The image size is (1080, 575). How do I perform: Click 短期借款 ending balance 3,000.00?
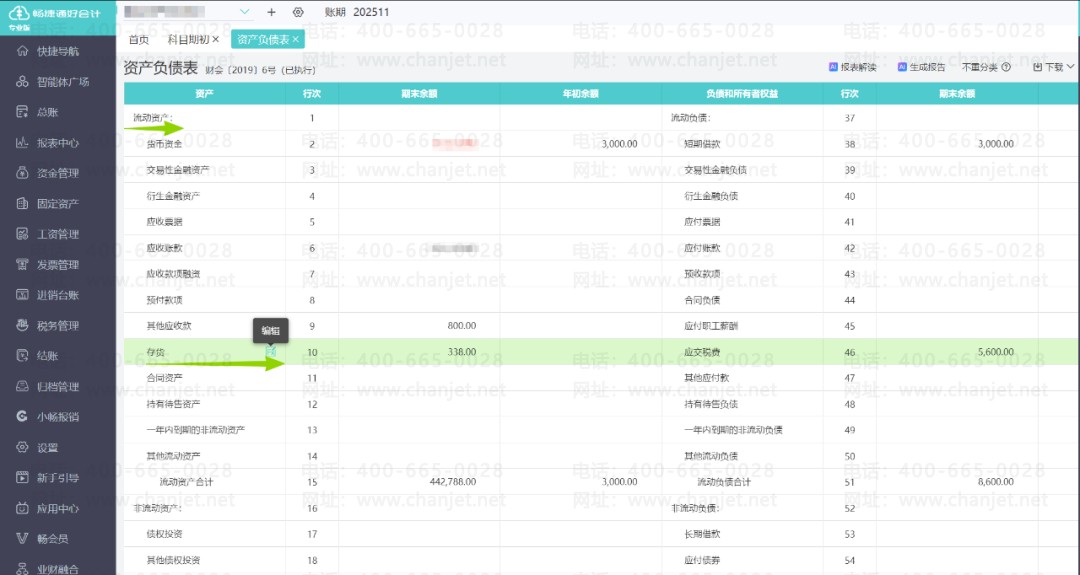pos(995,144)
